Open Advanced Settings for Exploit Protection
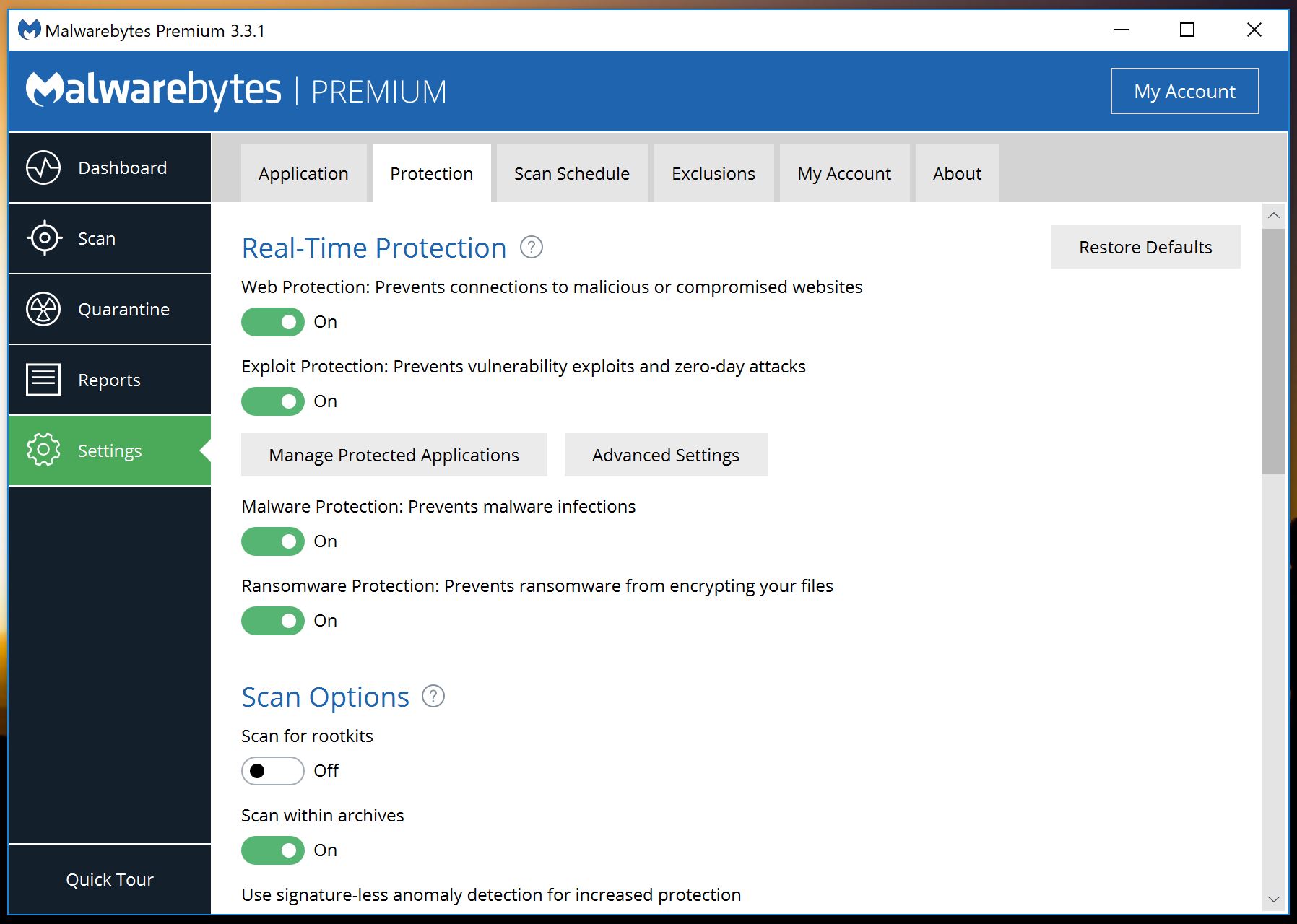This screenshot has height=924, width=1297. [x=665, y=455]
